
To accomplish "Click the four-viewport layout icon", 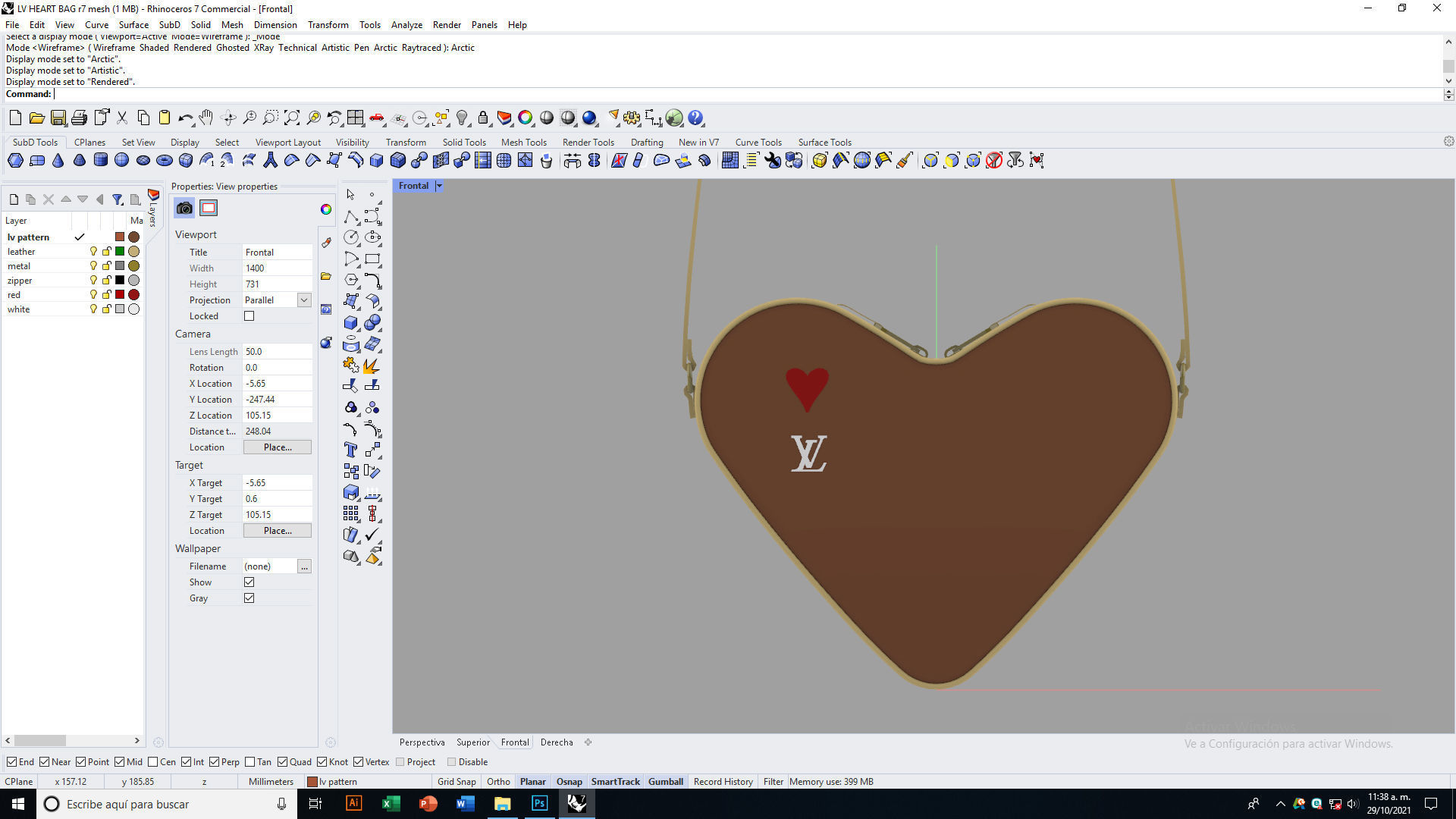I will click(x=355, y=118).
